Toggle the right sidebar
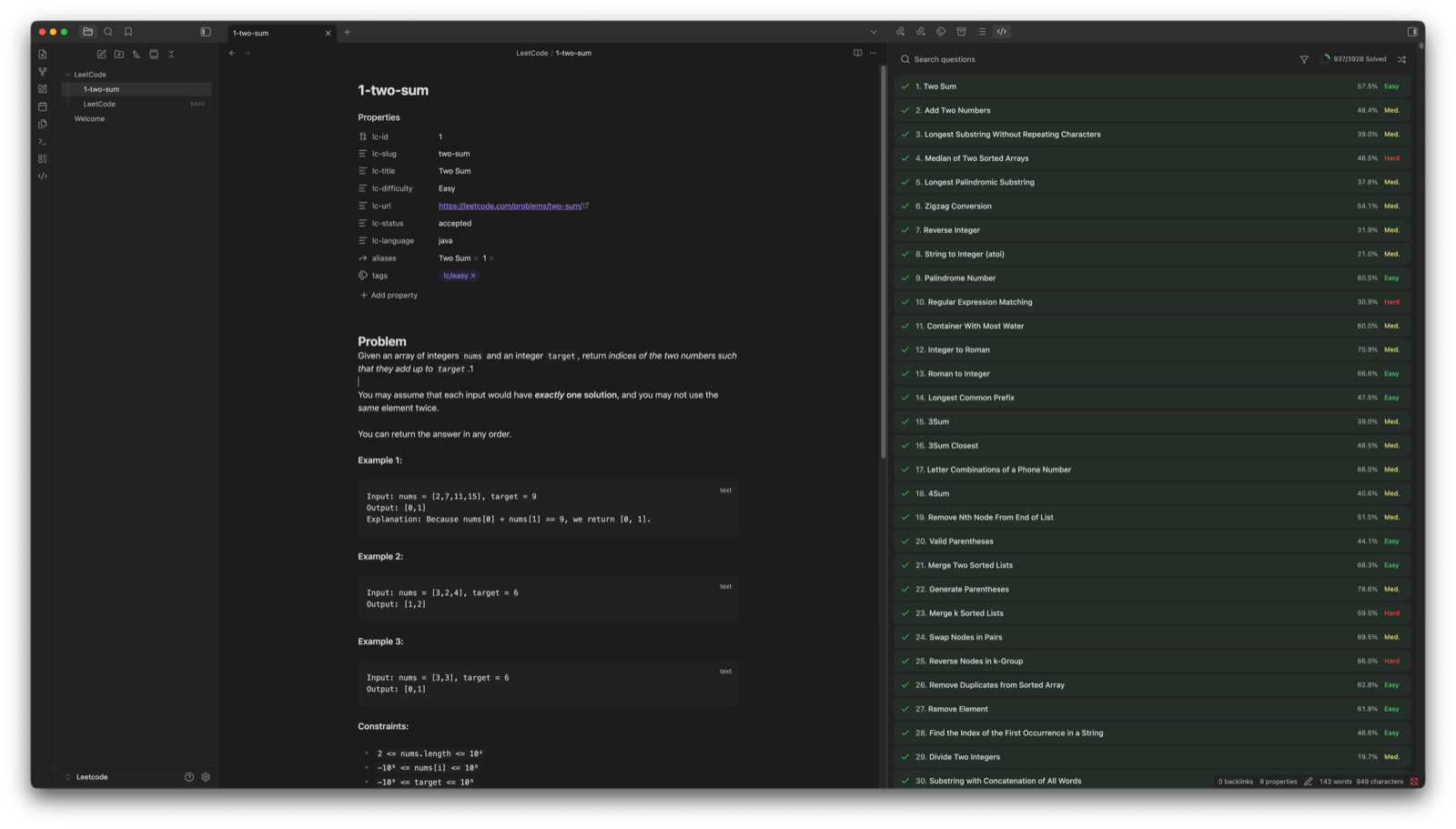This screenshot has width=1456, height=829. [x=1412, y=32]
